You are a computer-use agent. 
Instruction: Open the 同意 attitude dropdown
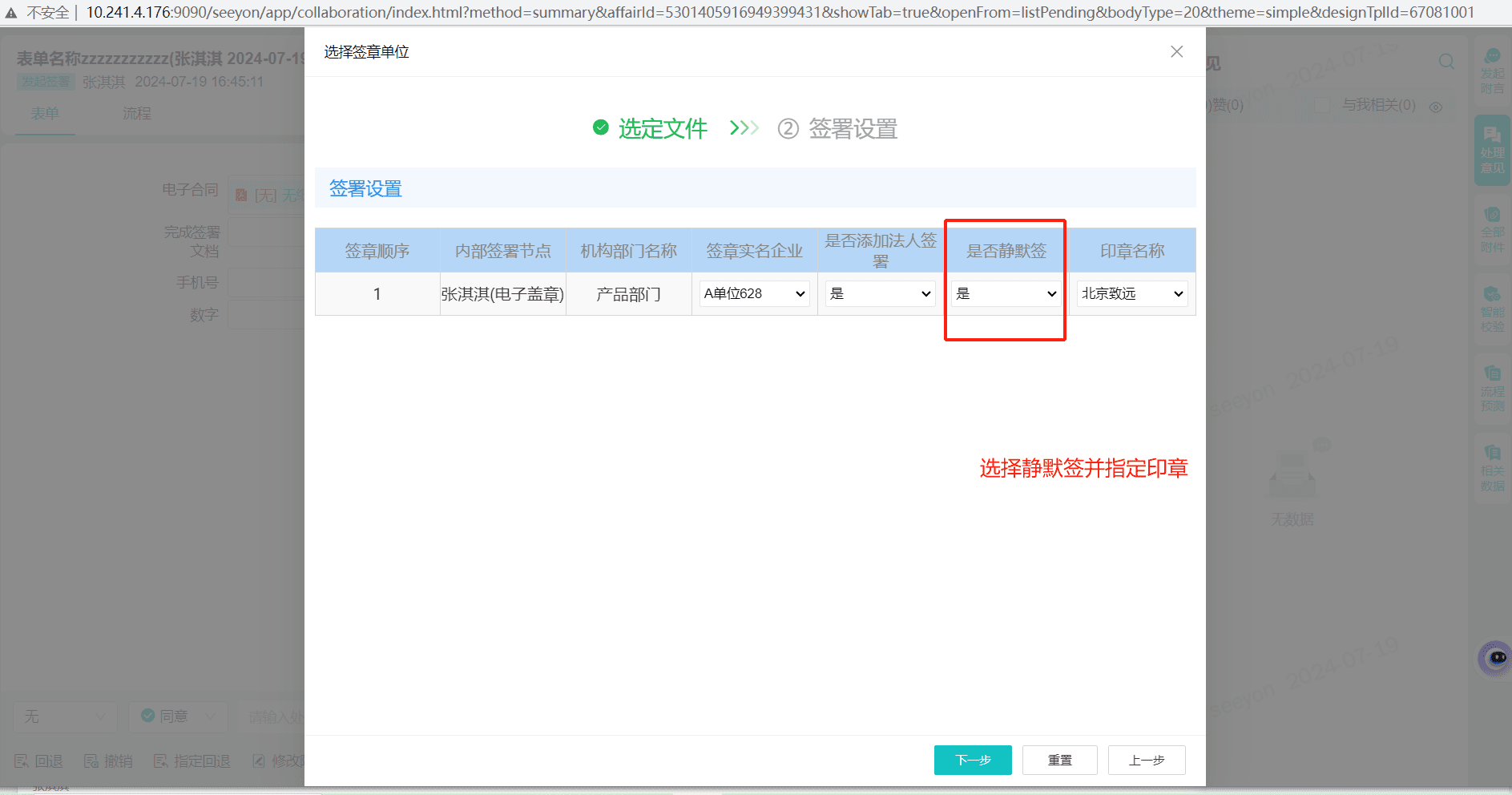coord(178,716)
